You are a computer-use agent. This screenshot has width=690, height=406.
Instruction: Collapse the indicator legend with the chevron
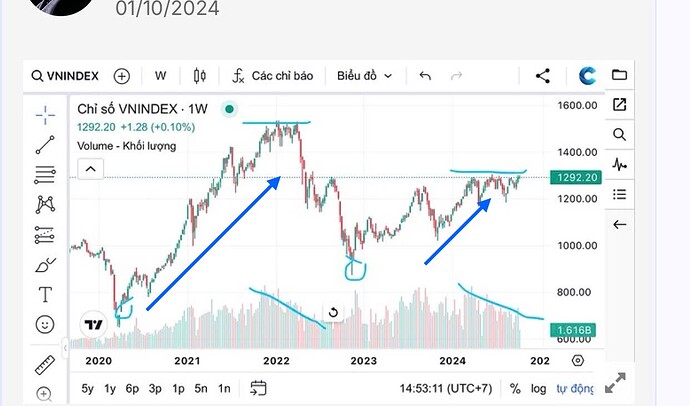pyautogui.click(x=90, y=169)
